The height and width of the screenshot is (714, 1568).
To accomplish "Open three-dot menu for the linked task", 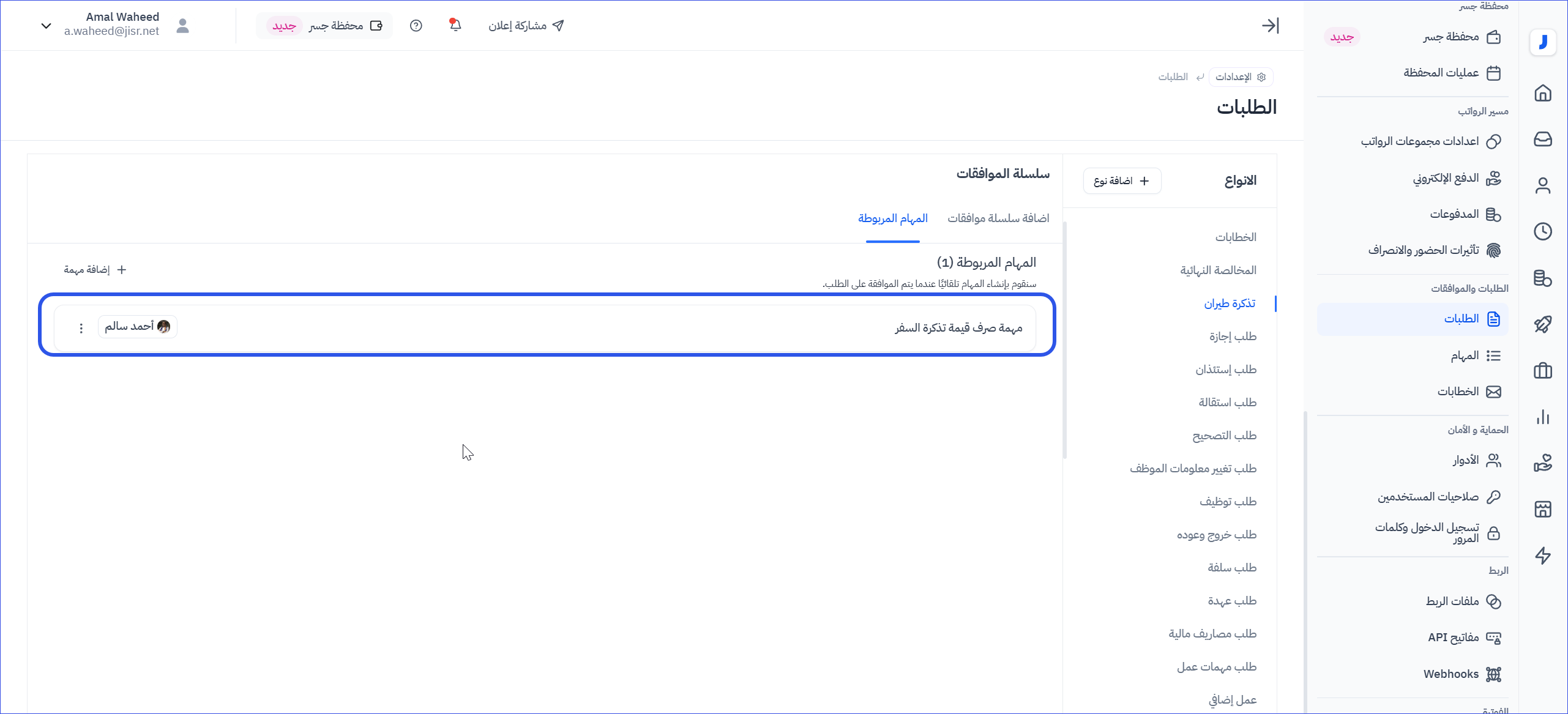I will pyautogui.click(x=81, y=328).
